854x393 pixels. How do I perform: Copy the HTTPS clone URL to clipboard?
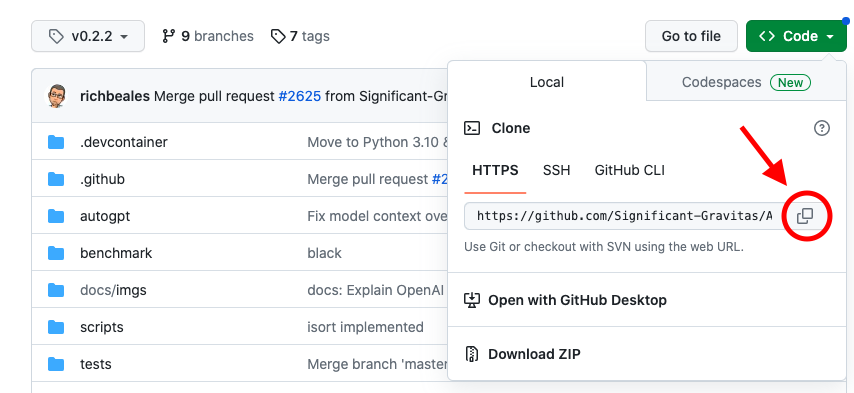point(804,216)
